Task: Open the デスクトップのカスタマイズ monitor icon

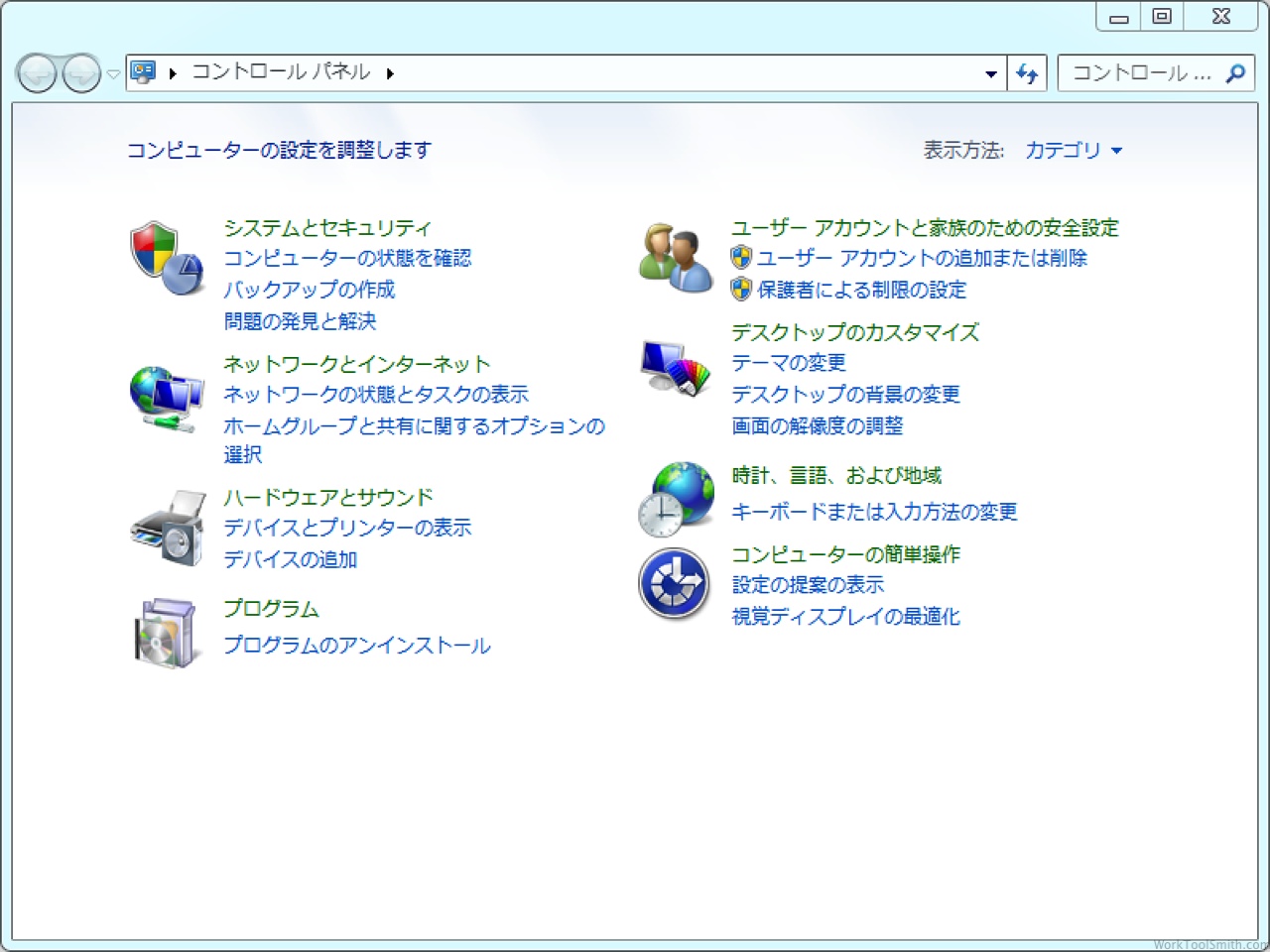Action: 676,367
